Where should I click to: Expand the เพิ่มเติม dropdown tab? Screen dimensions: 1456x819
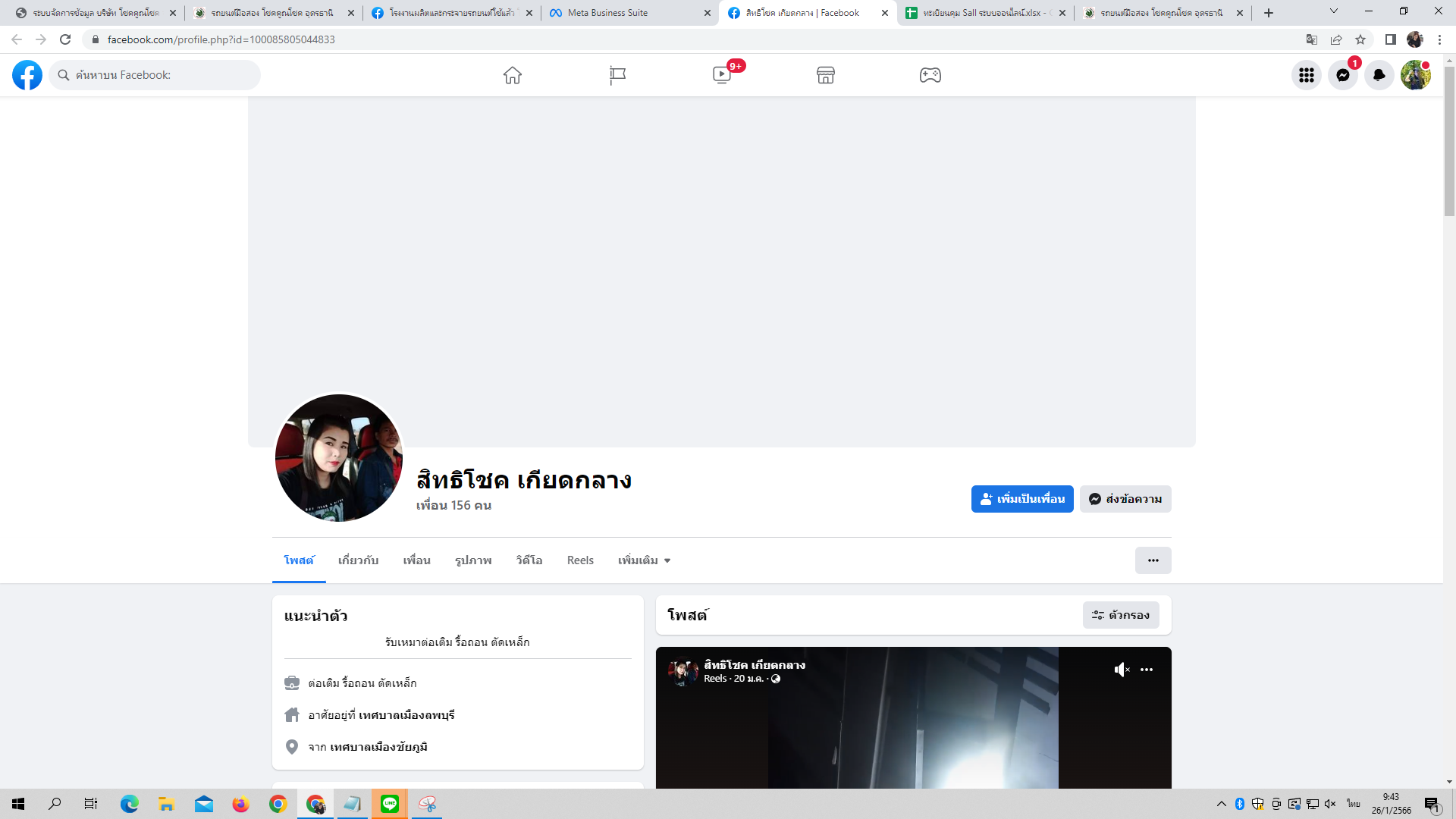pyautogui.click(x=644, y=560)
